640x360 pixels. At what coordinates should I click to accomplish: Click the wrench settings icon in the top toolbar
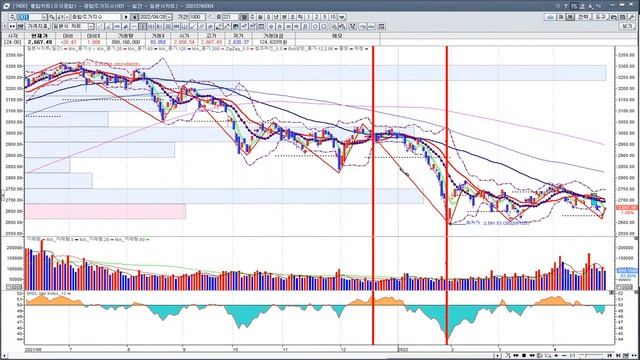pos(631,17)
